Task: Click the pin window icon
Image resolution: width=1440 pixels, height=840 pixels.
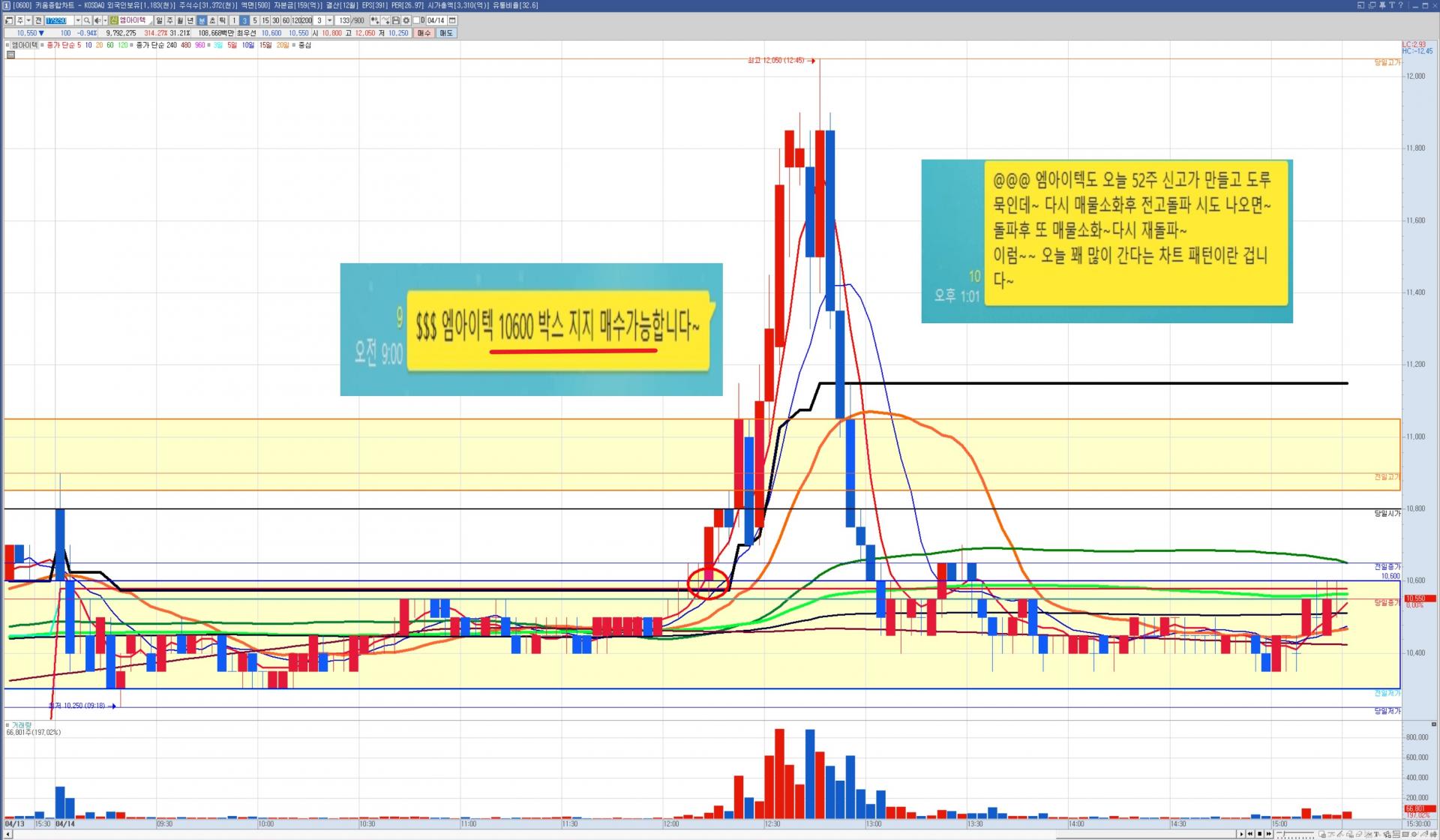Action: click(x=1382, y=5)
